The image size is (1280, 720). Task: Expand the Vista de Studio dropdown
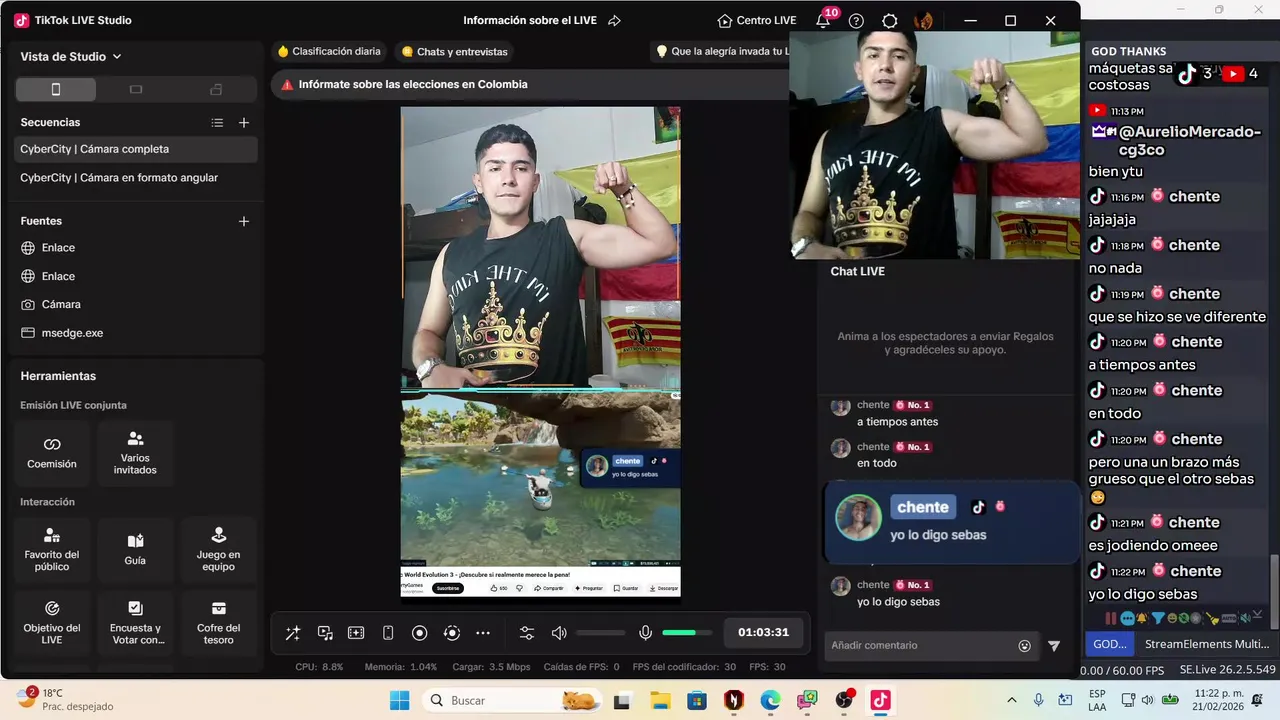coord(71,57)
